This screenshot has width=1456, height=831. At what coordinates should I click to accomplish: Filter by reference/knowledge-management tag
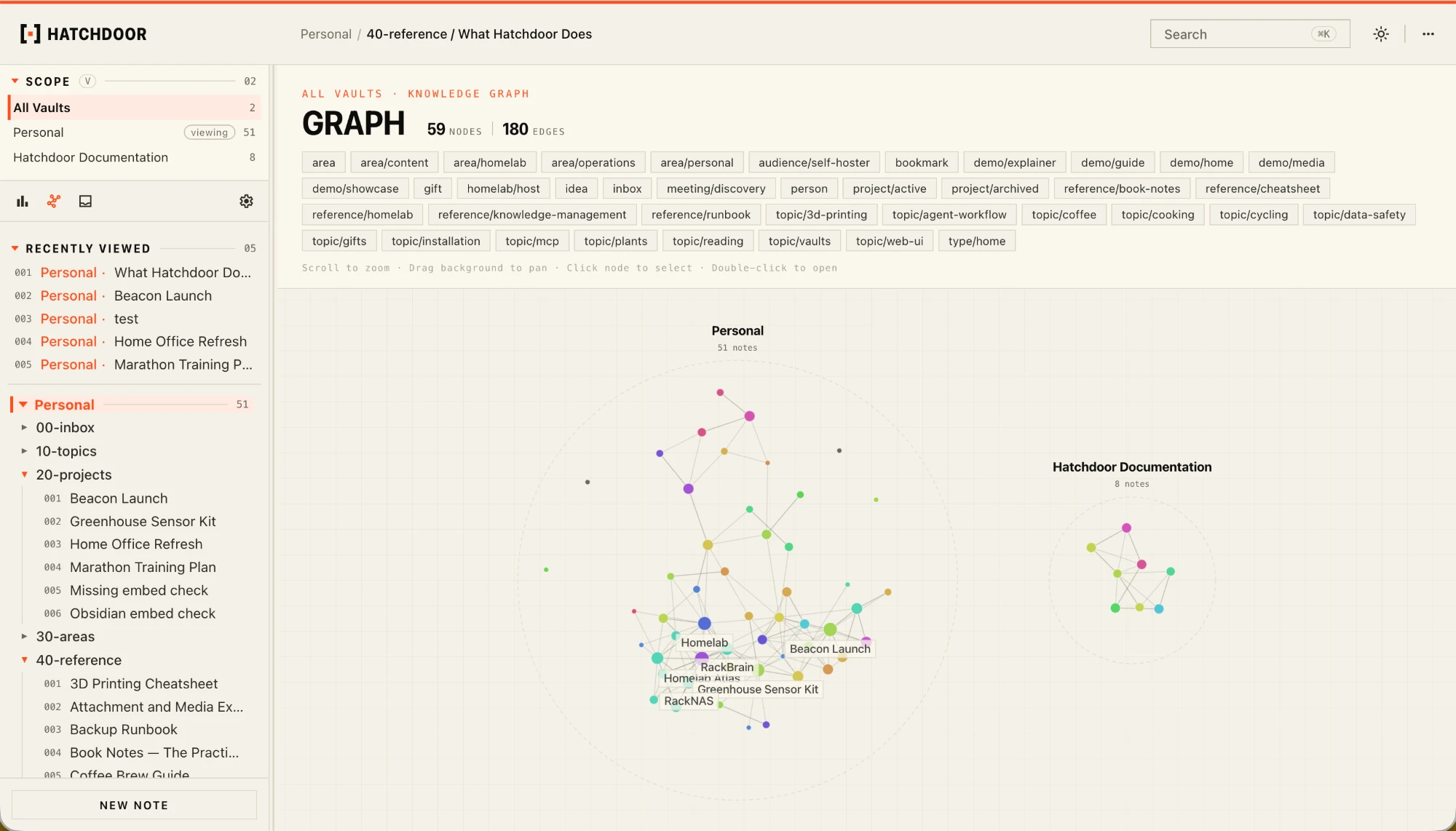(x=531, y=215)
